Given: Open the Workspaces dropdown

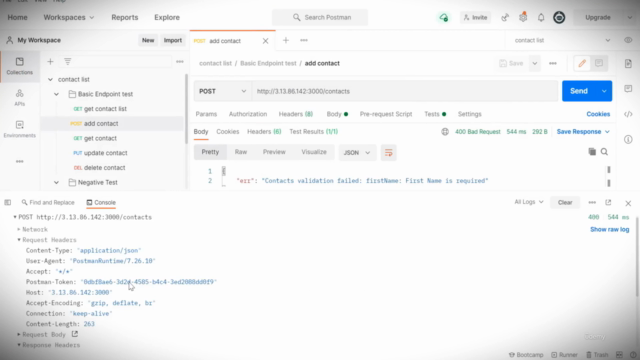Looking at the screenshot, I should [x=69, y=18].
